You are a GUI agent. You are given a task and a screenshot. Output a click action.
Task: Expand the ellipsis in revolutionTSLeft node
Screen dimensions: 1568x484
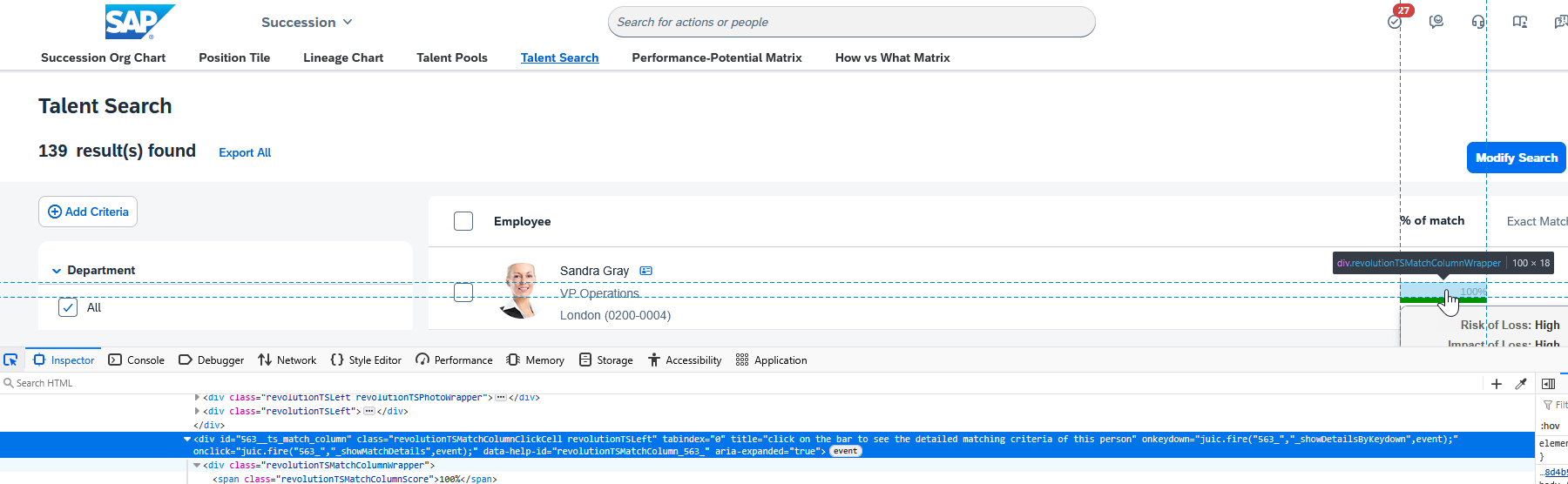coord(369,411)
